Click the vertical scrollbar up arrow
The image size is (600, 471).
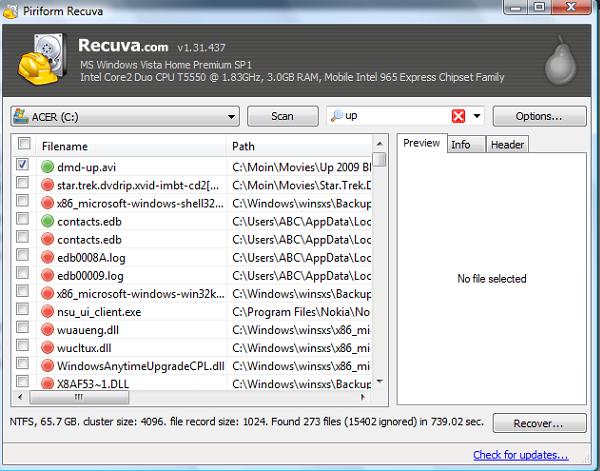click(379, 144)
